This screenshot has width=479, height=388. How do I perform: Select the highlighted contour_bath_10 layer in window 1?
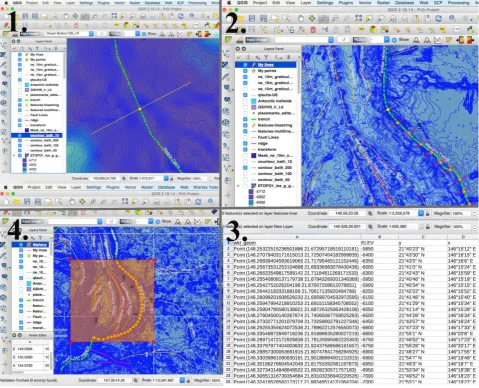click(37, 135)
